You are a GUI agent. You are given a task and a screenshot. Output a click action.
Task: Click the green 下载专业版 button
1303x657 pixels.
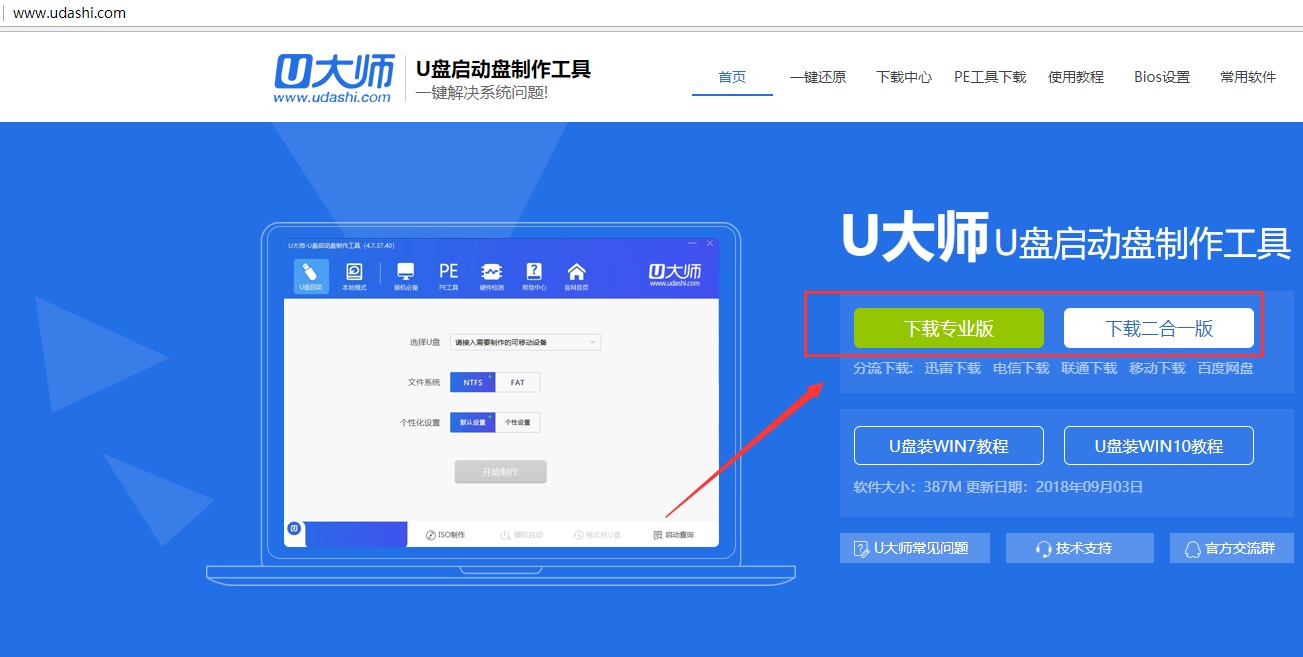(949, 328)
